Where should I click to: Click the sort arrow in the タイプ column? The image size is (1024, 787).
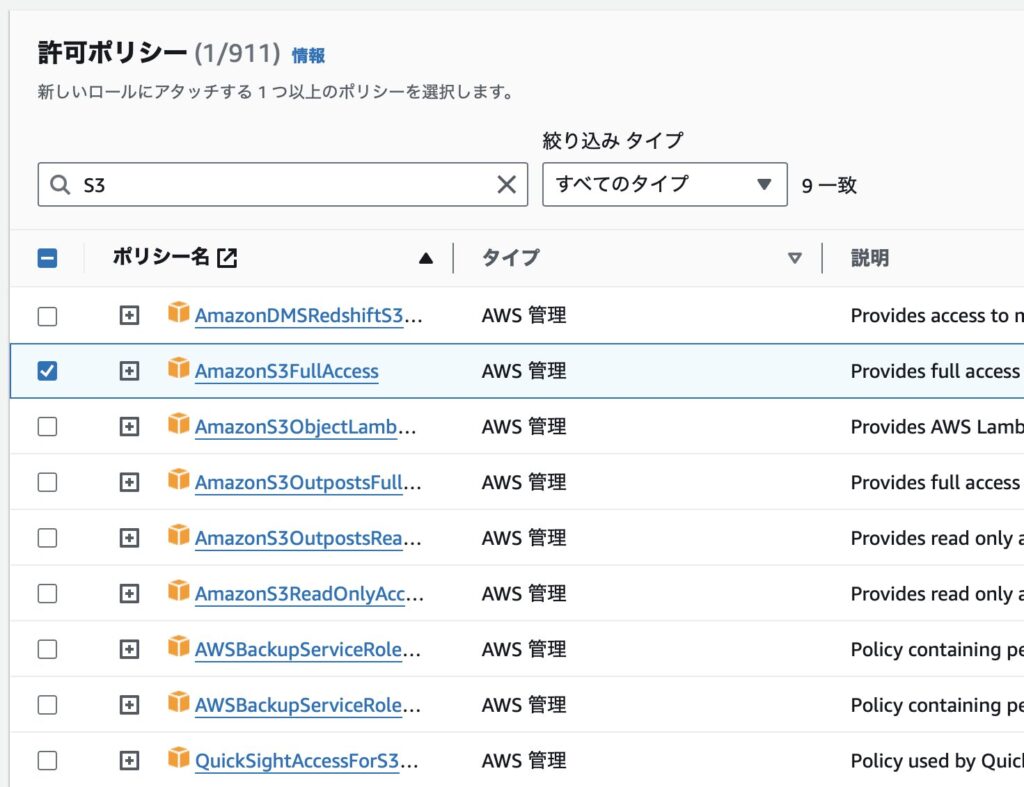[795, 258]
